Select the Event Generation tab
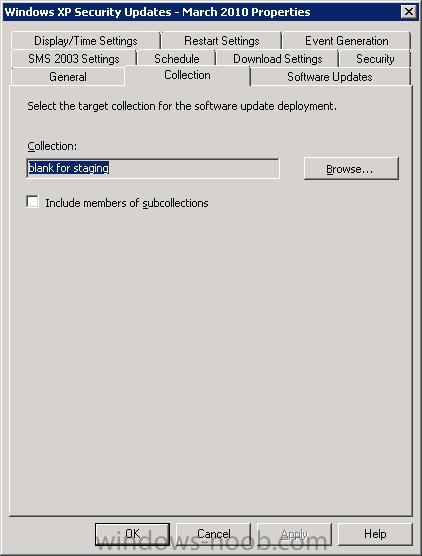Viewport: 422px width, 556px height. [x=346, y=41]
